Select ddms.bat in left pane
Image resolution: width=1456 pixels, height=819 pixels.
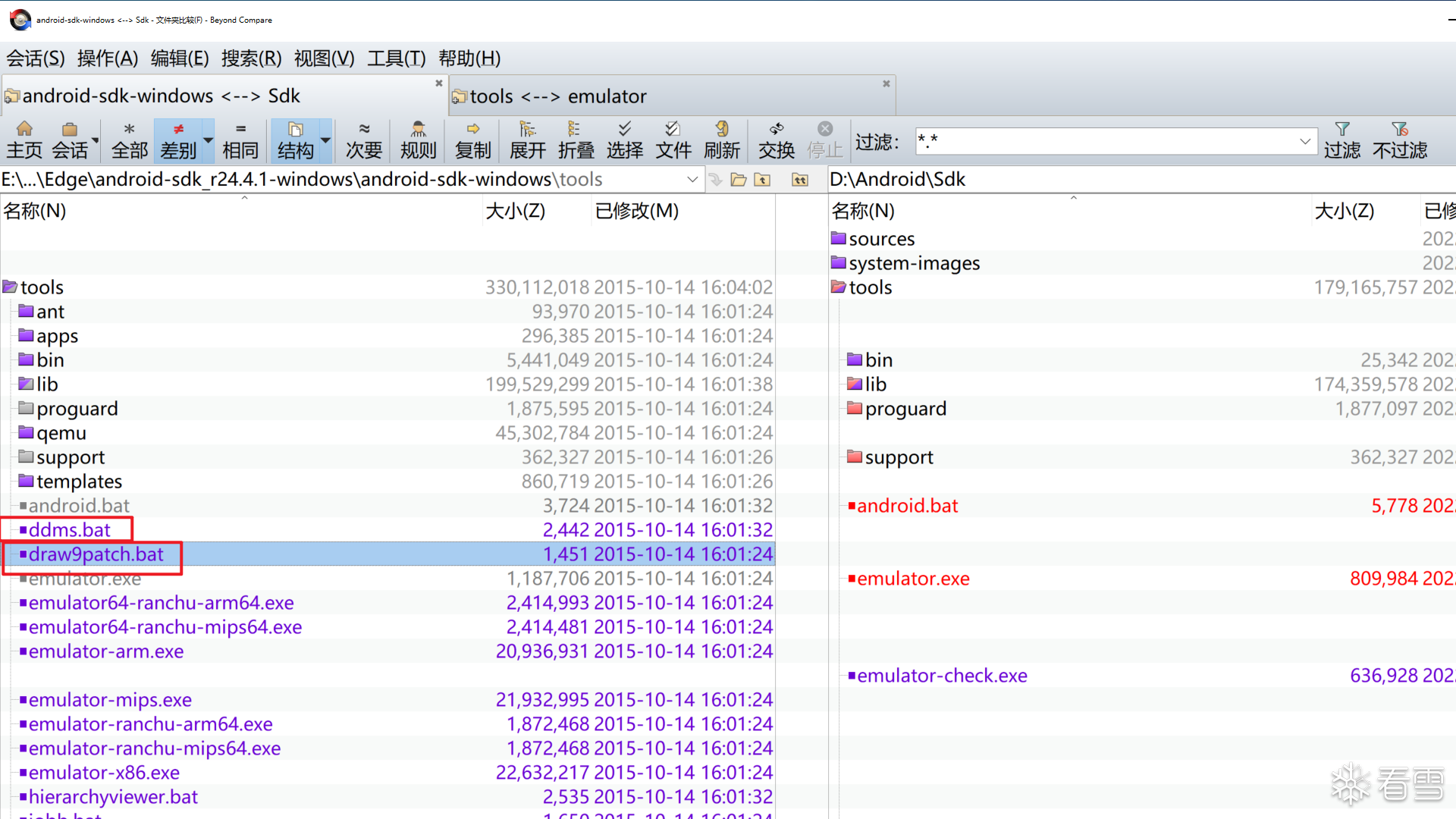tap(69, 530)
